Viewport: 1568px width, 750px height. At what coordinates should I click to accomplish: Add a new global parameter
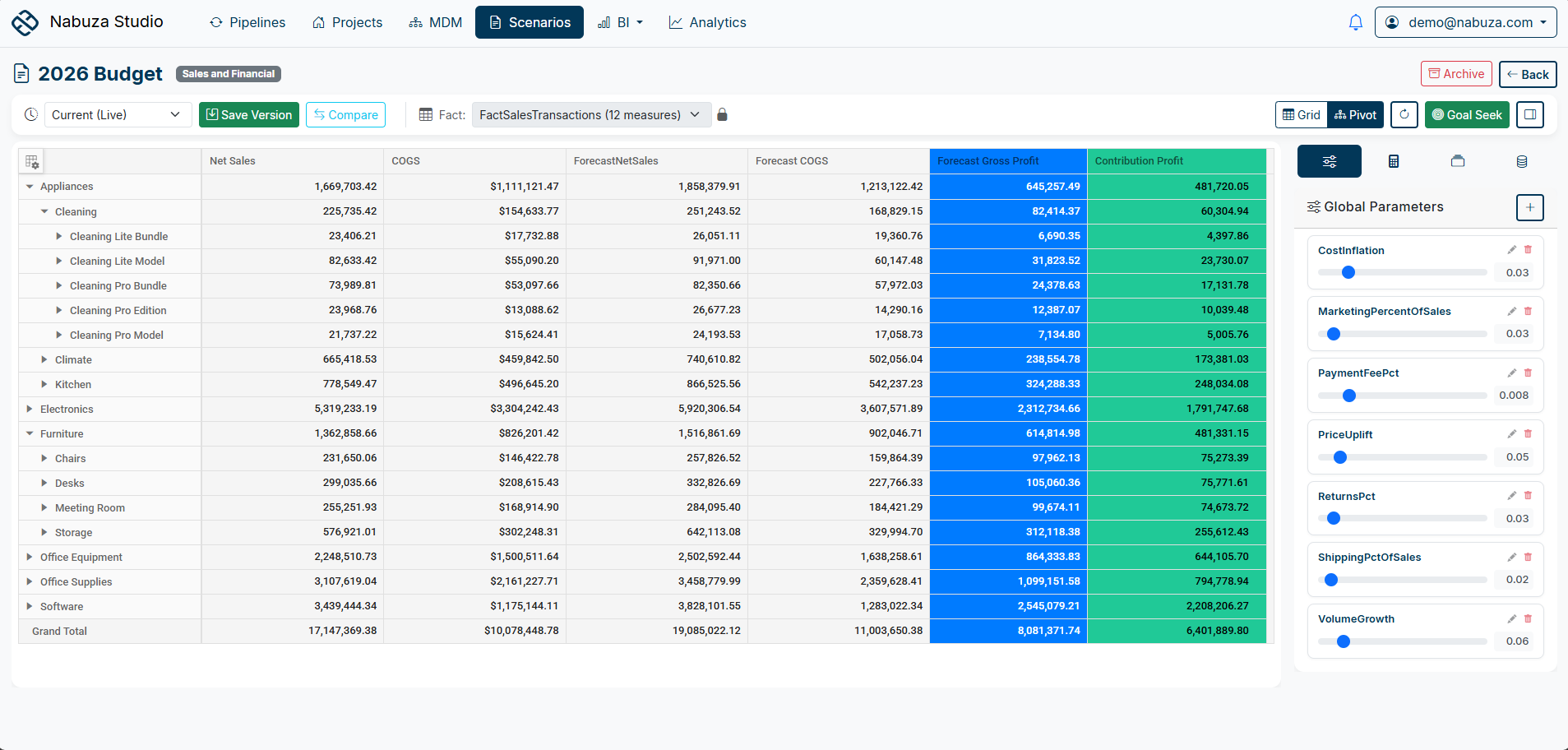point(1529,207)
